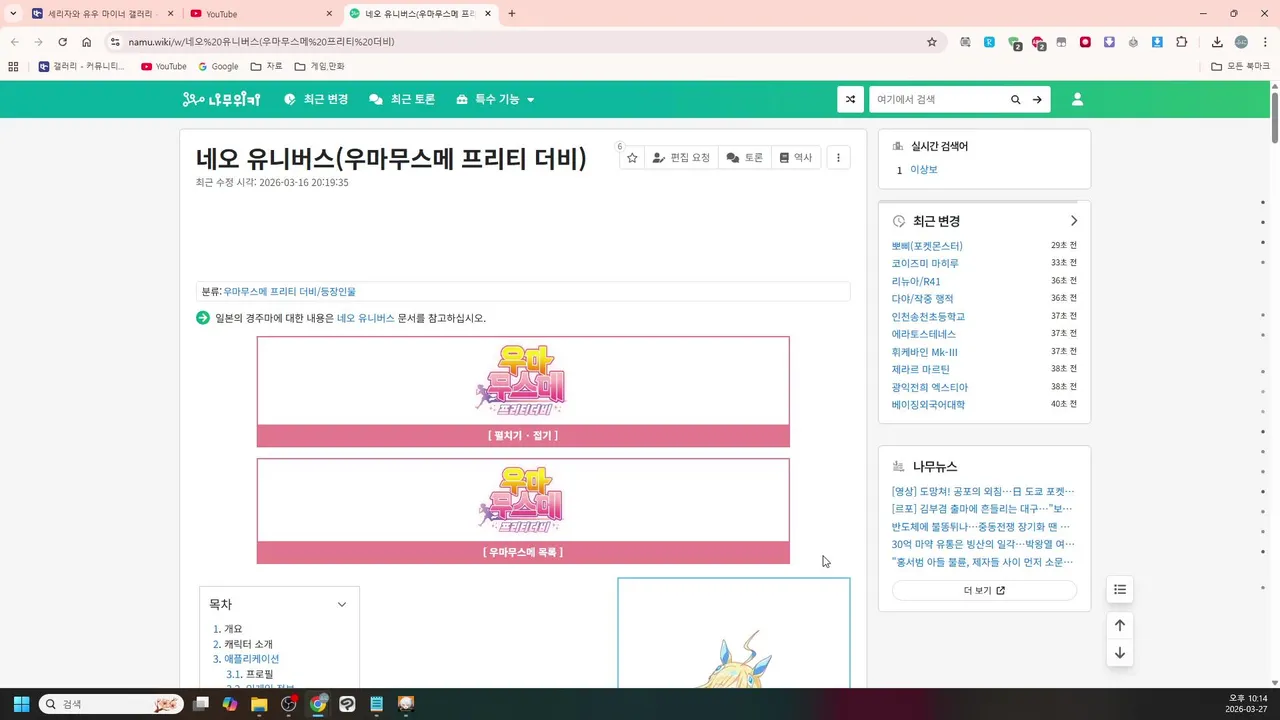The height and width of the screenshot is (720, 1280).
Task: Jump to subsection 3.1. 프로필
Action: point(250,674)
